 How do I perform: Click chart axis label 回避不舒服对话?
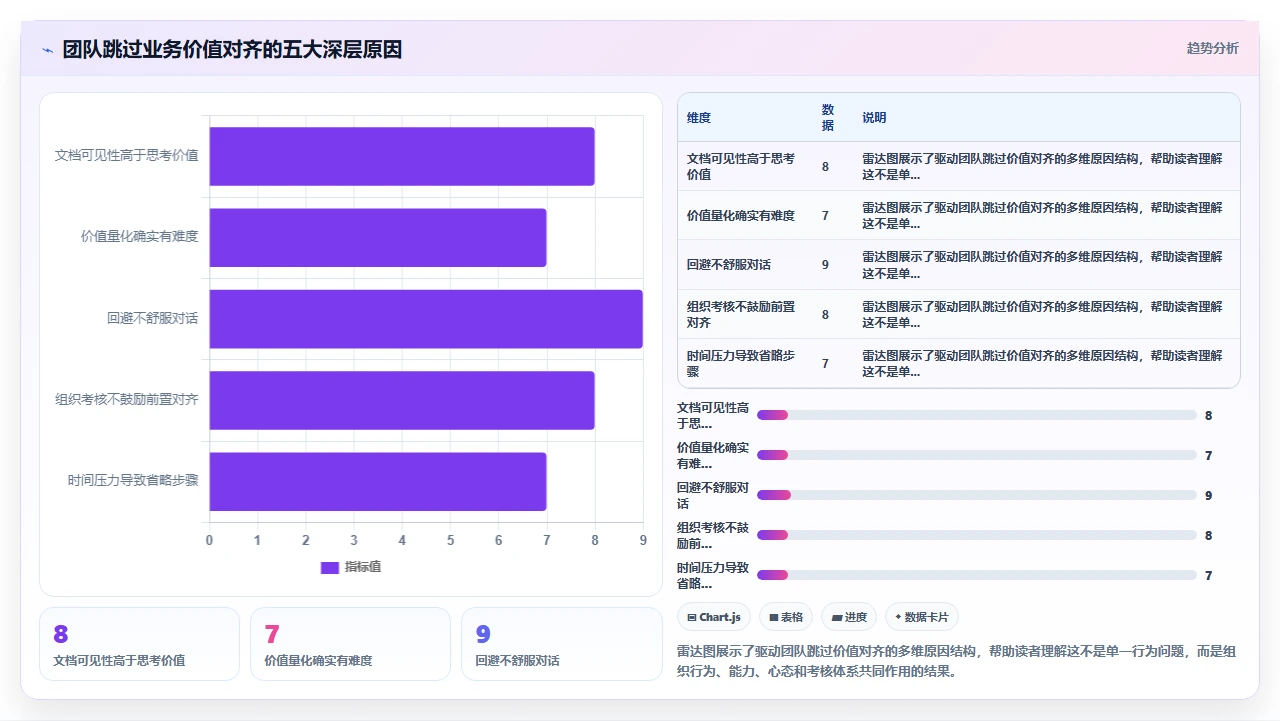click(153, 319)
